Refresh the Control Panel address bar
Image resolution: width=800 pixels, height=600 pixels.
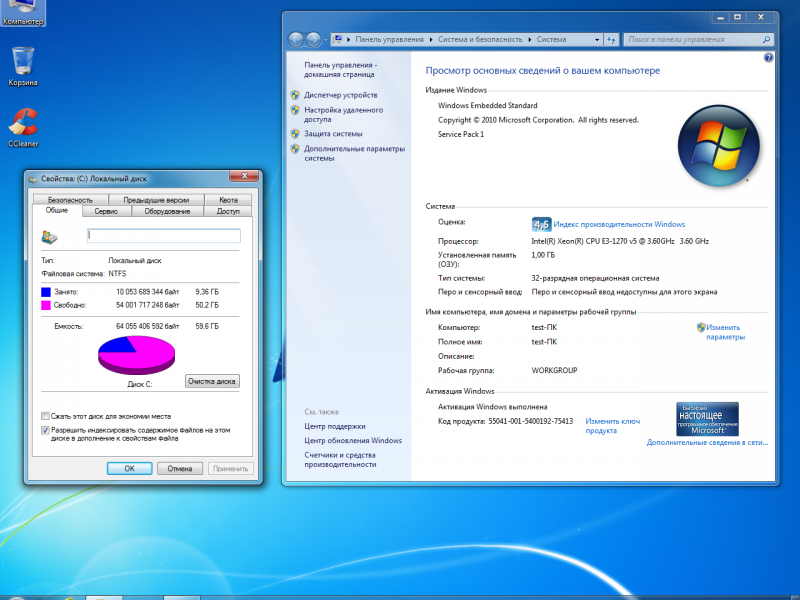coord(611,39)
